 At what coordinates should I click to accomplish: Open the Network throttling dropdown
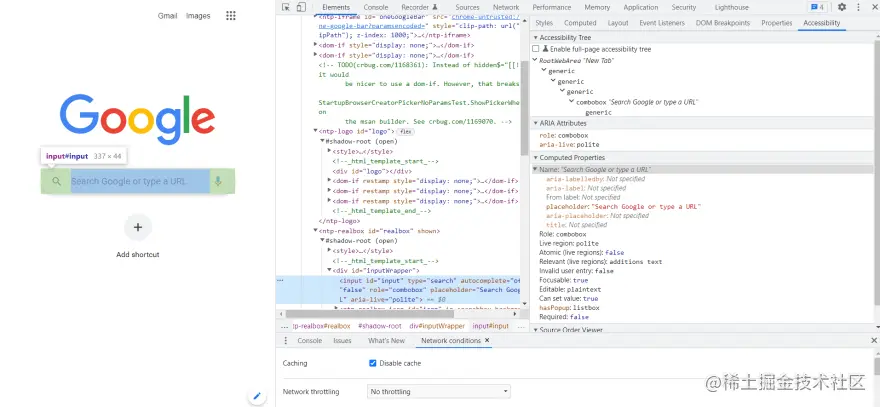tap(439, 392)
